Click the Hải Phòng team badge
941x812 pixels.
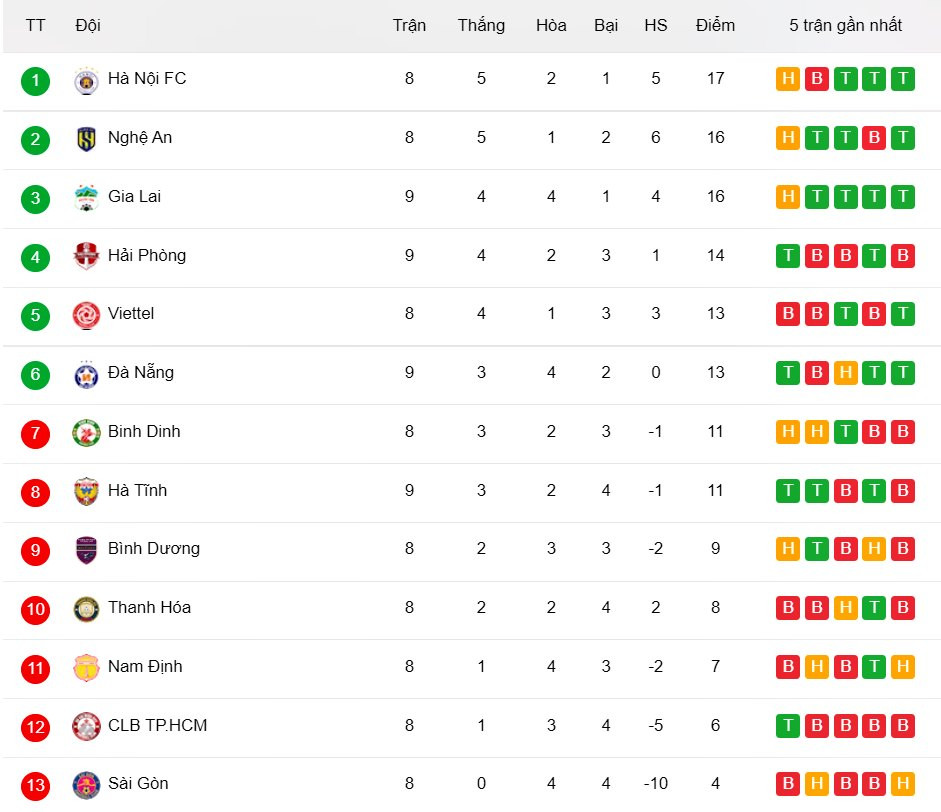[87, 256]
